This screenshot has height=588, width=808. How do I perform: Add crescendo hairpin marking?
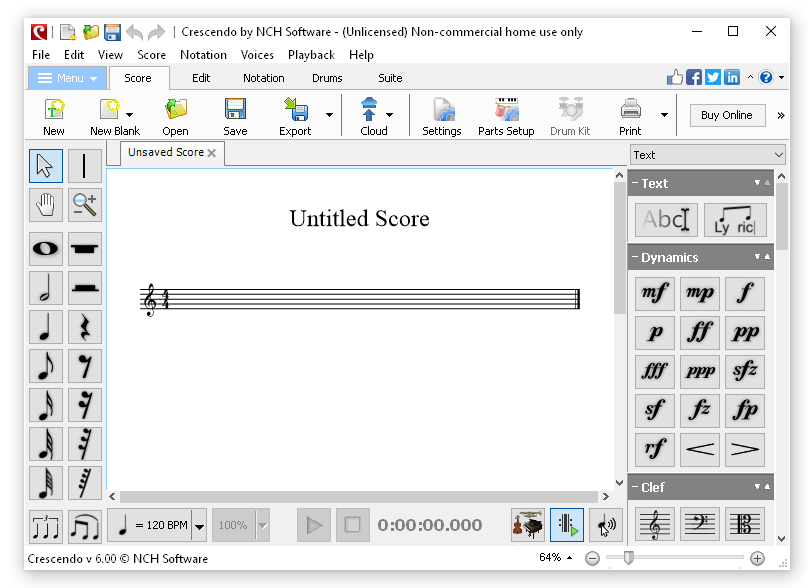700,449
